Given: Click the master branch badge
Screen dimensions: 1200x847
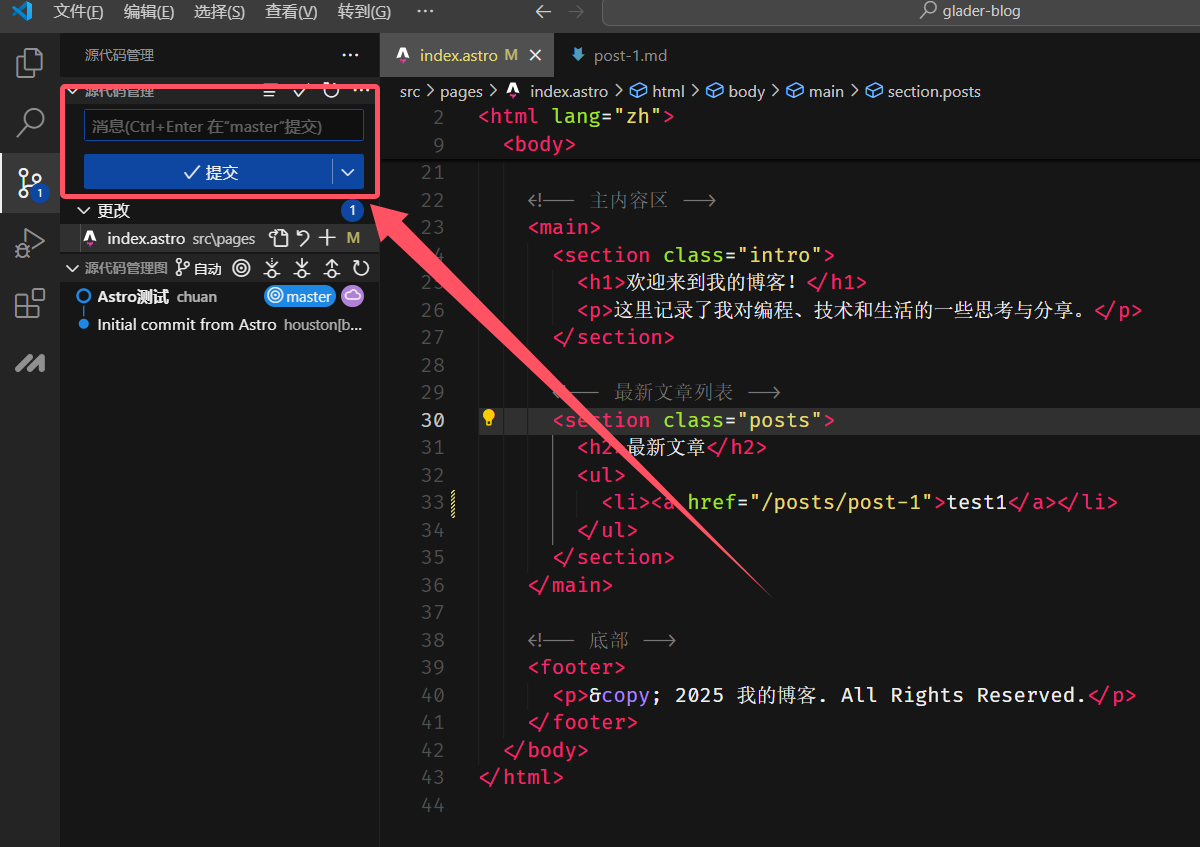Looking at the screenshot, I should click(x=300, y=296).
